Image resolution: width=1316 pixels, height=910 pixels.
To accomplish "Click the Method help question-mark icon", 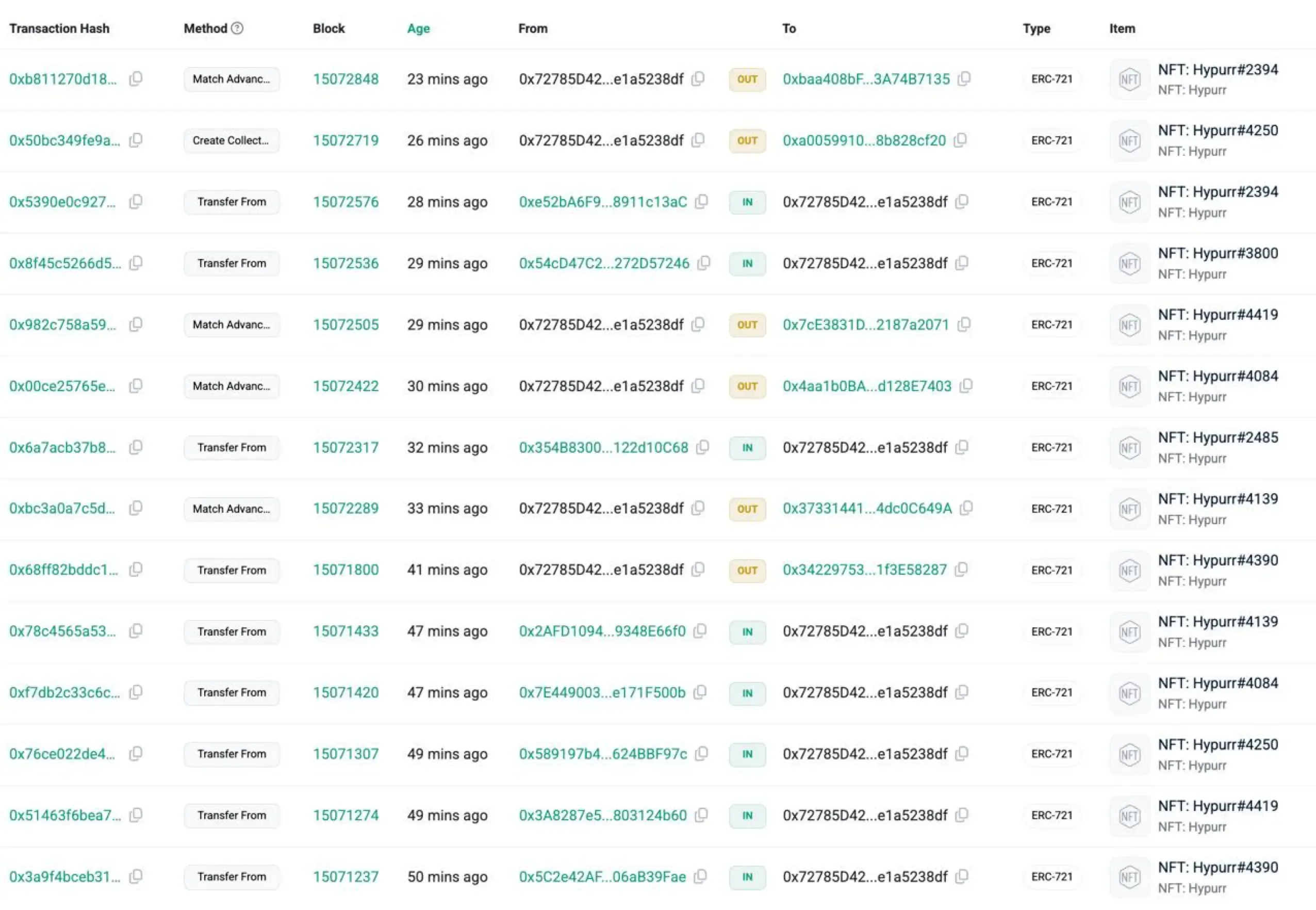I will click(x=237, y=28).
